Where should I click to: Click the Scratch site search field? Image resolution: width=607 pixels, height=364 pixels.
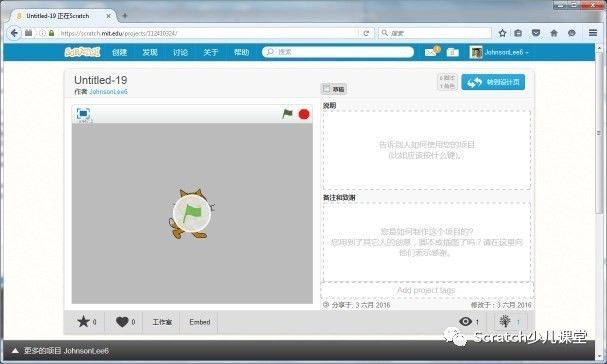coord(338,52)
